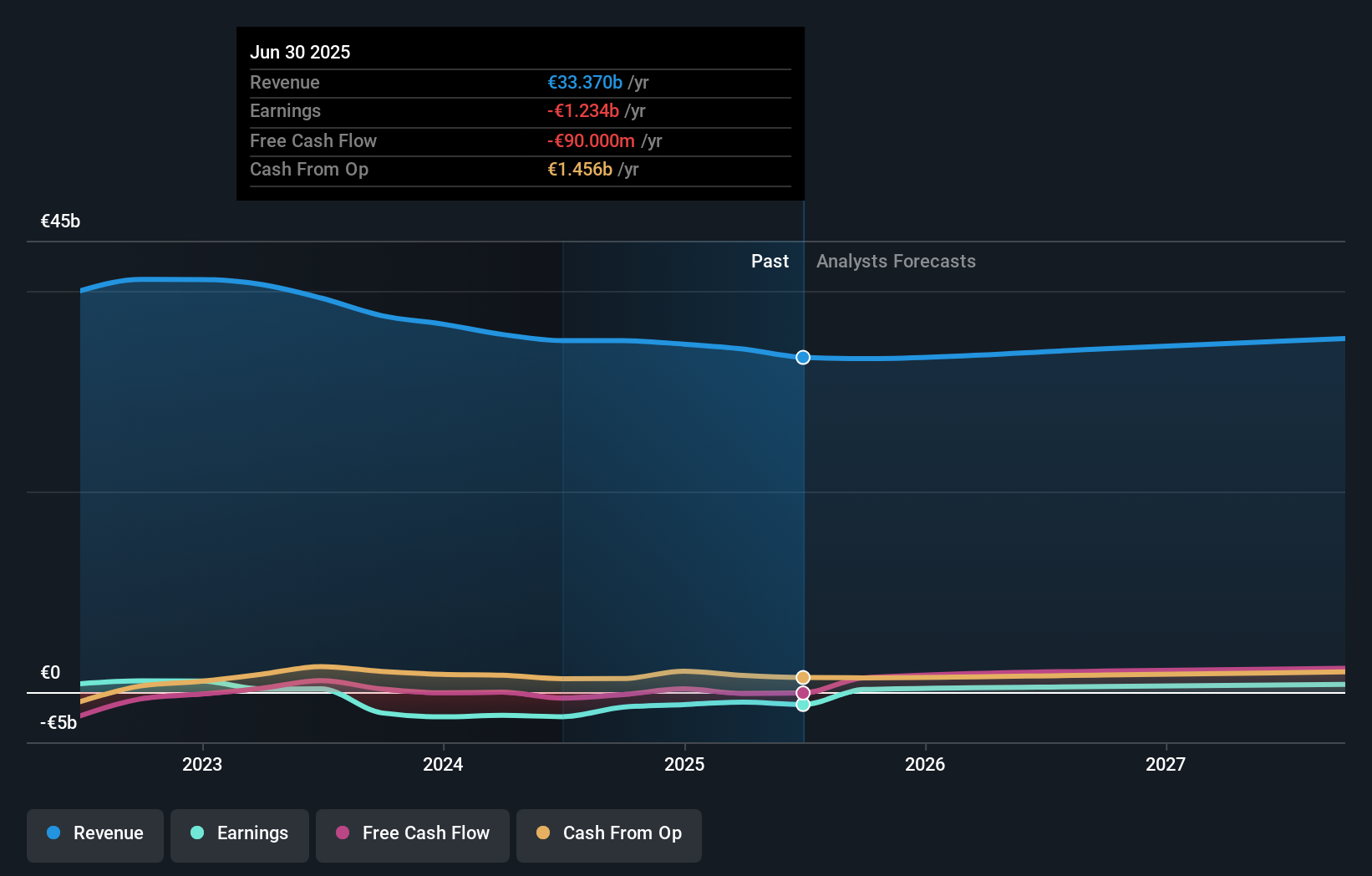Click the blue Revenue data point marker
Screen dimensions: 1372x876
click(803, 357)
